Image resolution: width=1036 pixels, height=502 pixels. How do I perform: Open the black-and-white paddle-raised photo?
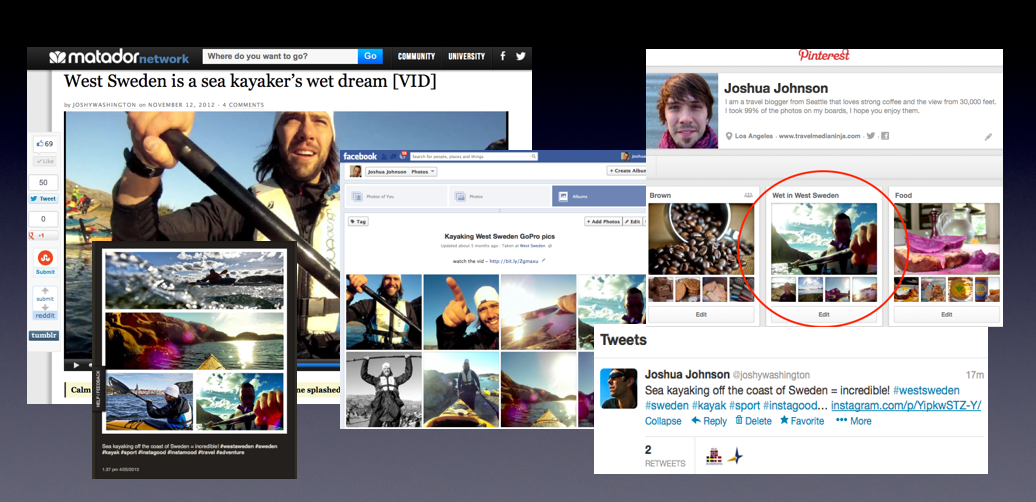tap(384, 389)
